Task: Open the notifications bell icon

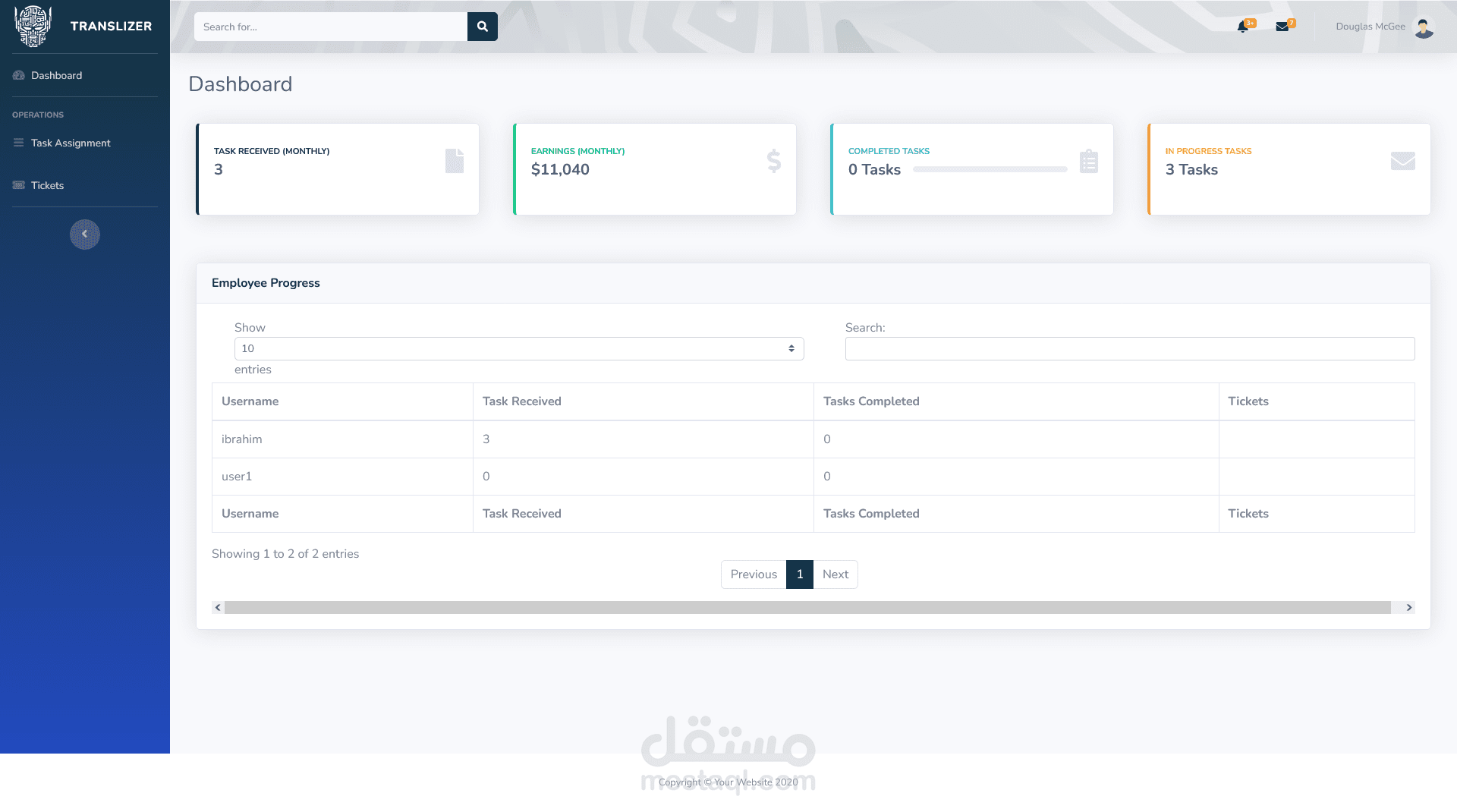Action: pyautogui.click(x=1242, y=27)
